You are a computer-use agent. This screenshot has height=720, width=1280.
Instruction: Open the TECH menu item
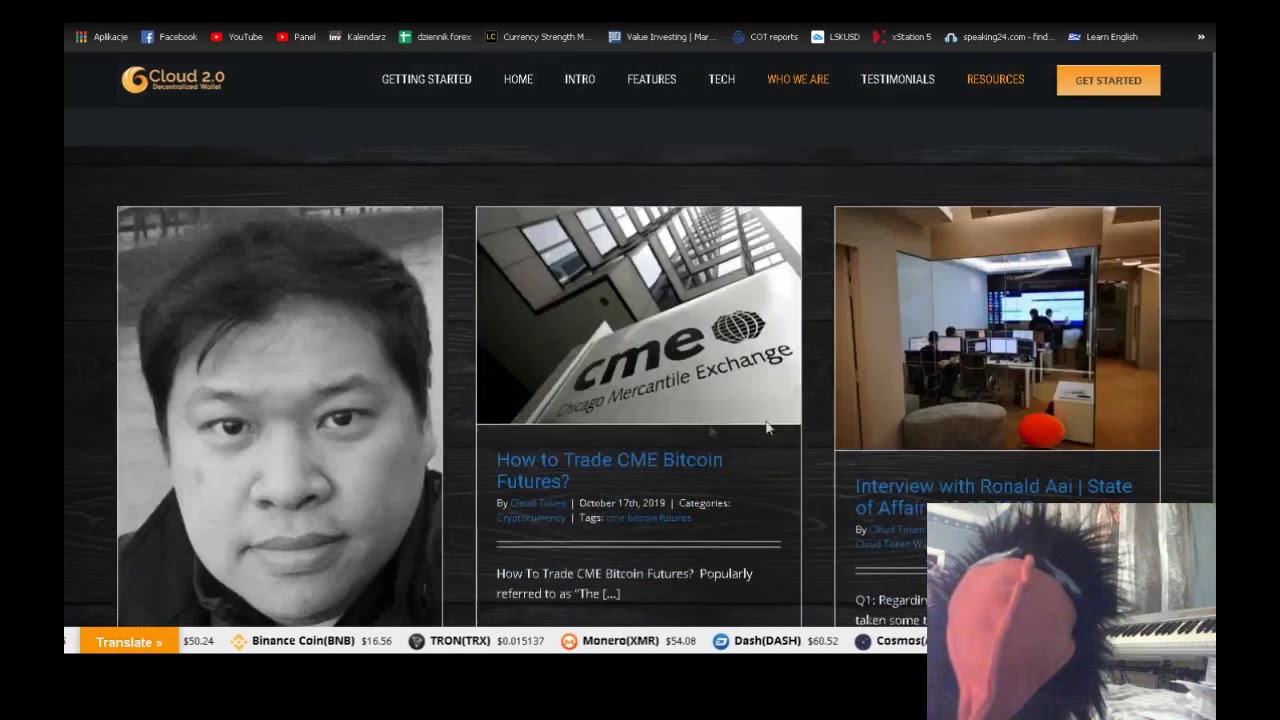(x=722, y=79)
